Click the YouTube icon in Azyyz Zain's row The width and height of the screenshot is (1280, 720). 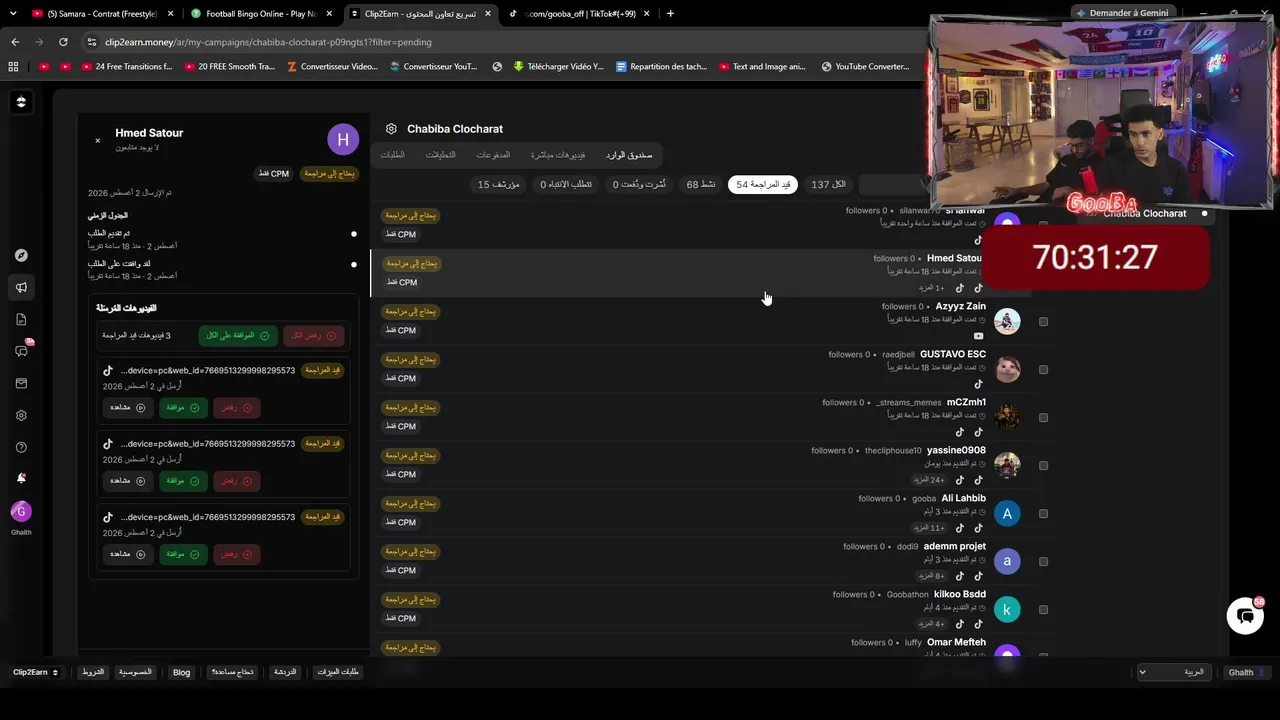(x=978, y=336)
